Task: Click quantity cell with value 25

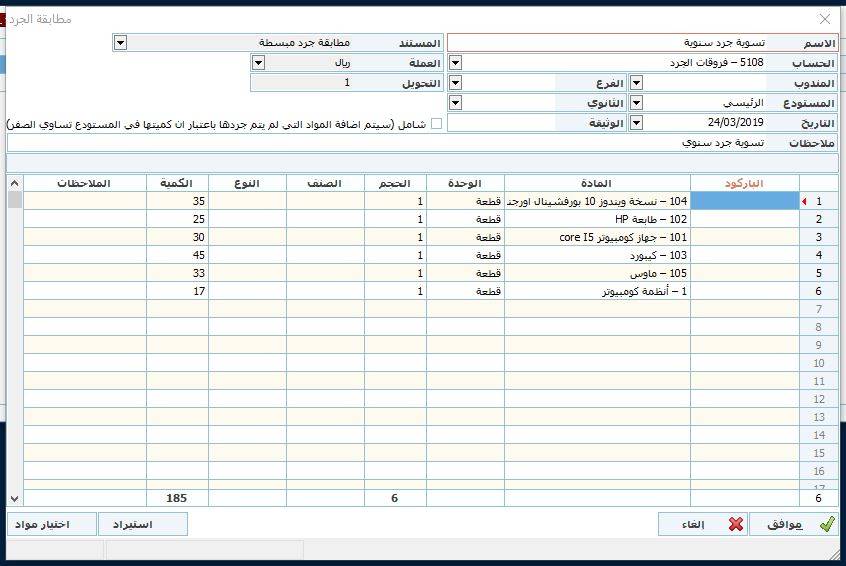Action: (x=177, y=219)
